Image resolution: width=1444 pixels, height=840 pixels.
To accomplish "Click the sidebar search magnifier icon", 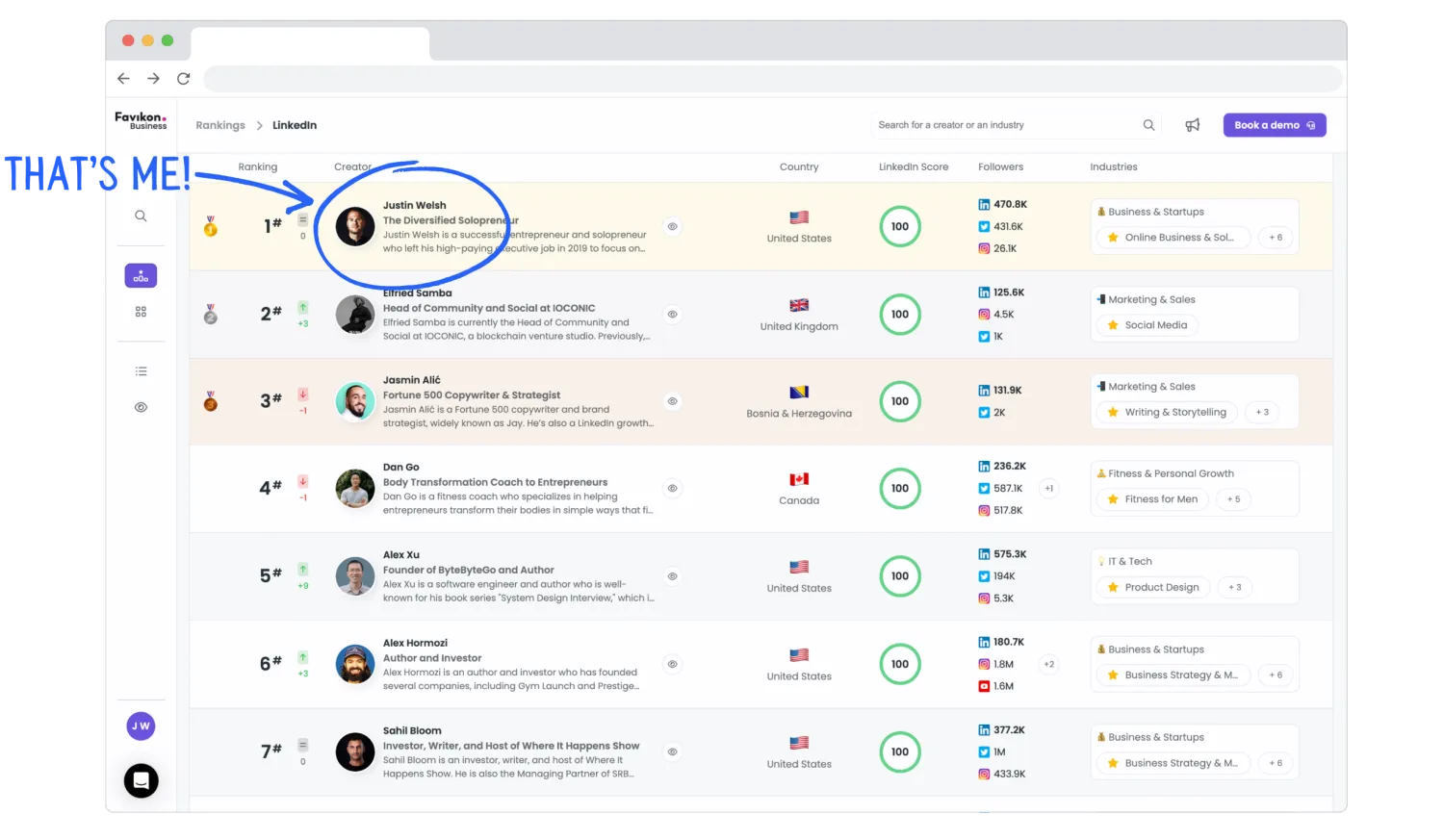I will (x=141, y=216).
